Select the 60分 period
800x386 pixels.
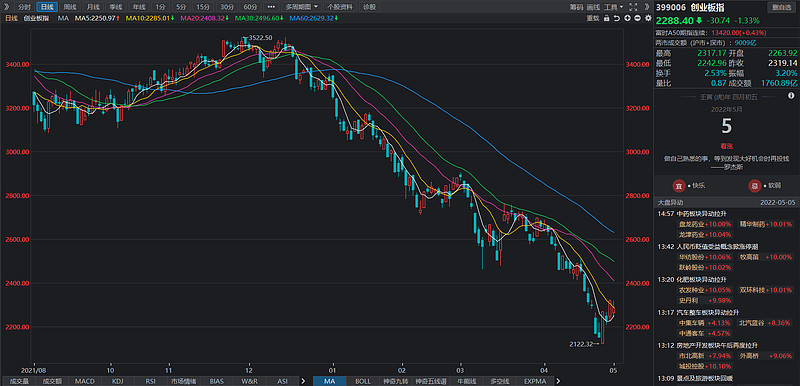click(x=250, y=7)
